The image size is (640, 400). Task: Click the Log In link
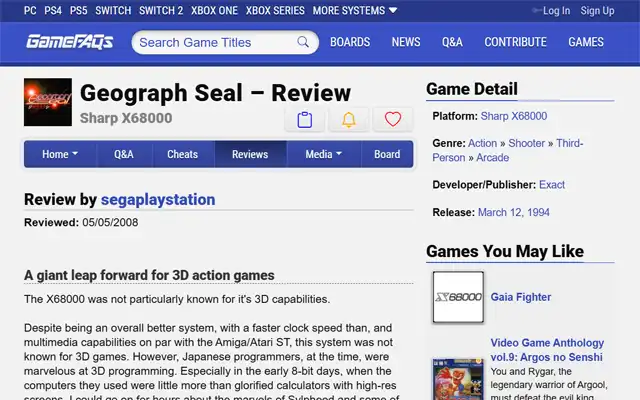[556, 11]
